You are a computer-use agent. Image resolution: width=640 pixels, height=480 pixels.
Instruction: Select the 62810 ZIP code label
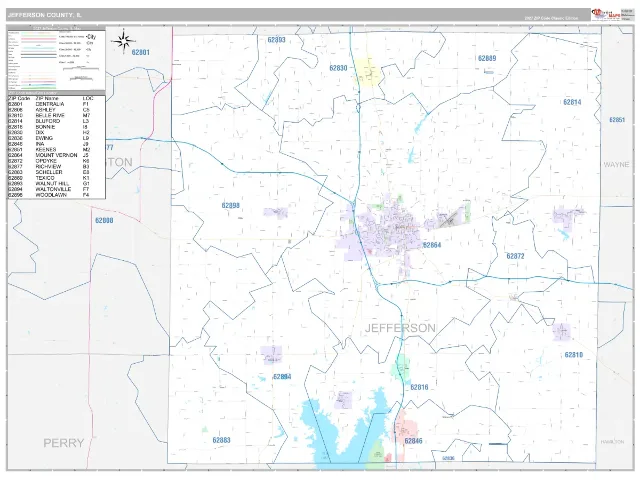574,355
